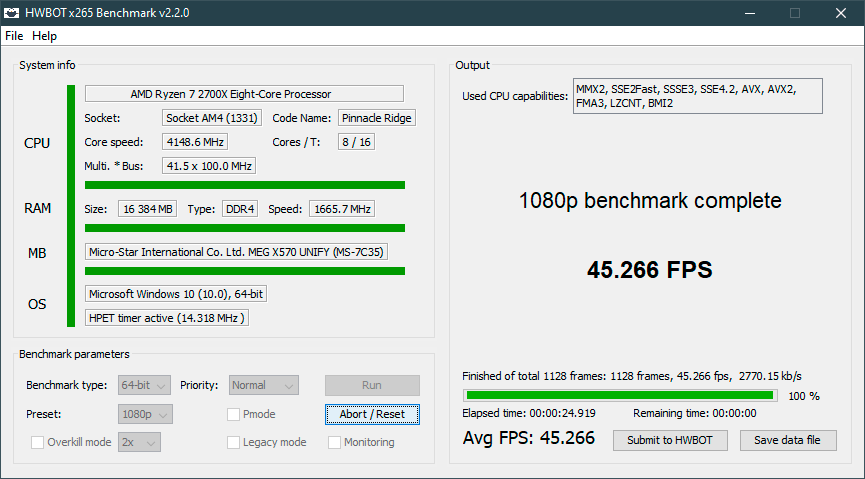Minimize the HWBOT x265 Benchmark window

click(x=749, y=13)
